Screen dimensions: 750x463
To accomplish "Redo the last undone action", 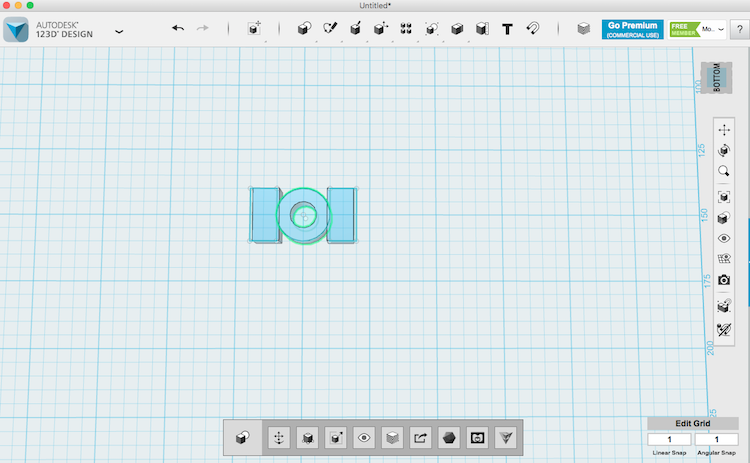I will coord(203,28).
